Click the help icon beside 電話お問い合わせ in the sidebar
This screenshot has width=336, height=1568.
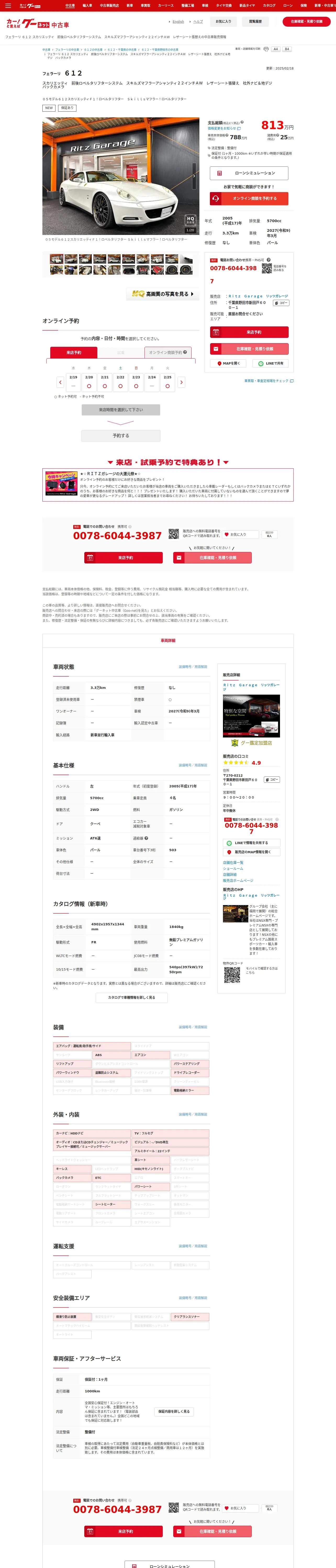pos(268,260)
